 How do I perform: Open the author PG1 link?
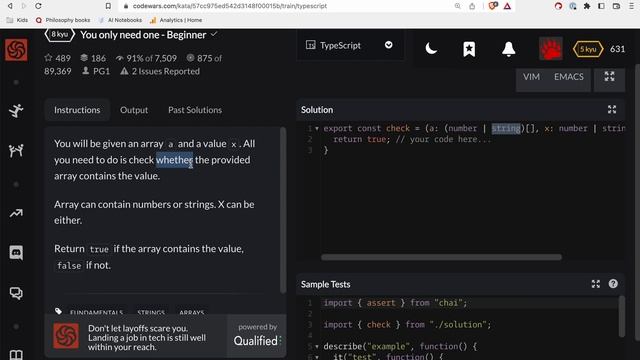coord(96,71)
